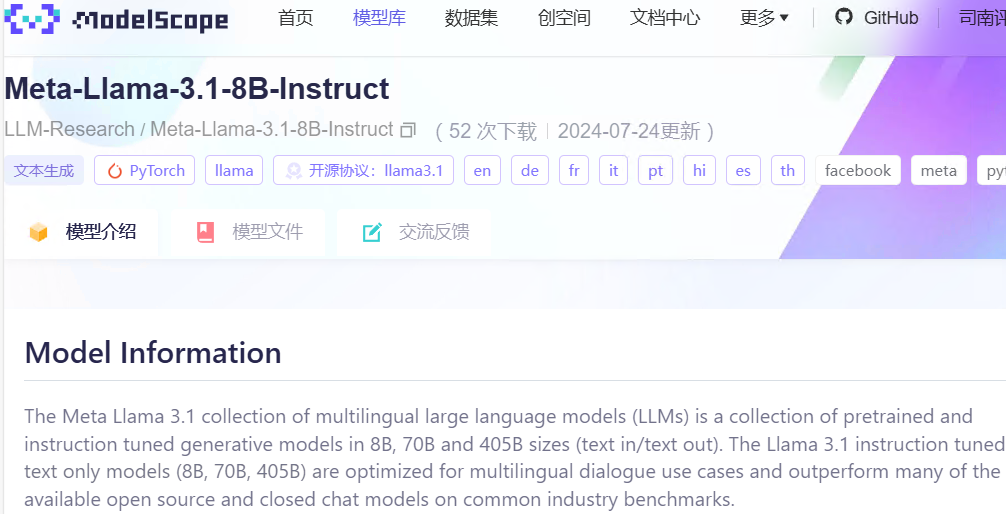The width and height of the screenshot is (1006, 514).
Task: Open 创空间 navigation item
Action: (564, 17)
